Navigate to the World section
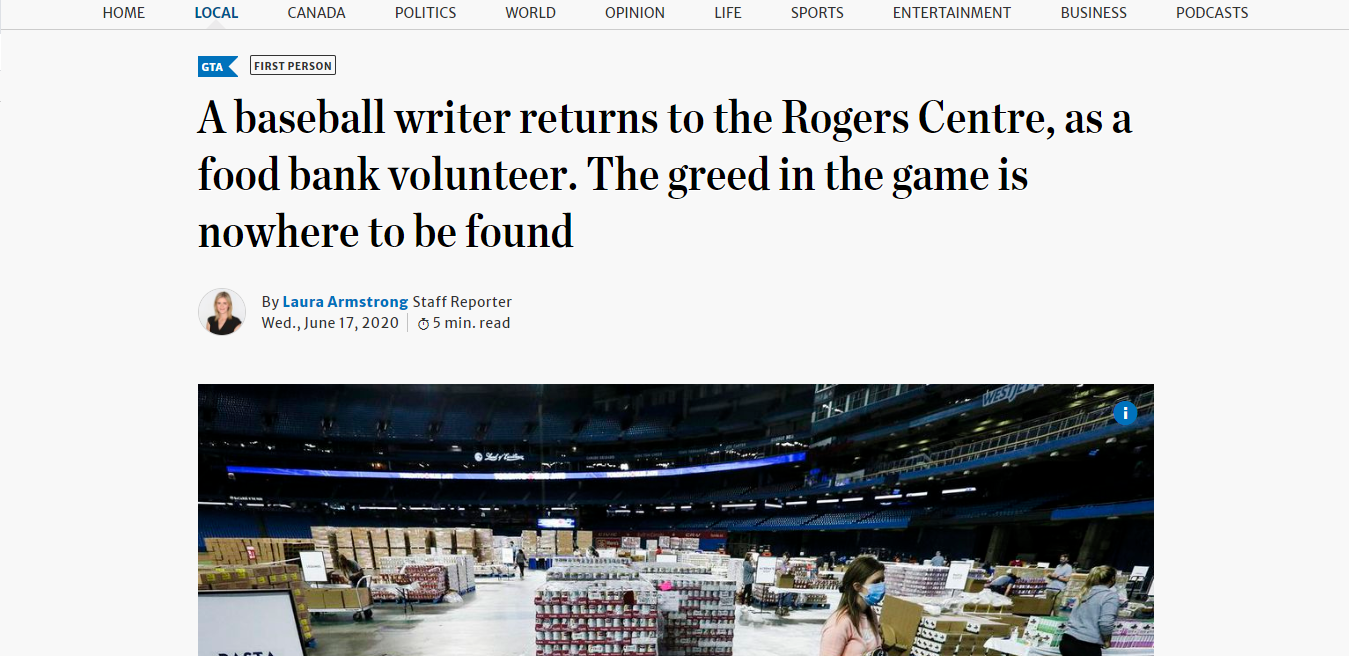1349x656 pixels. pos(531,13)
